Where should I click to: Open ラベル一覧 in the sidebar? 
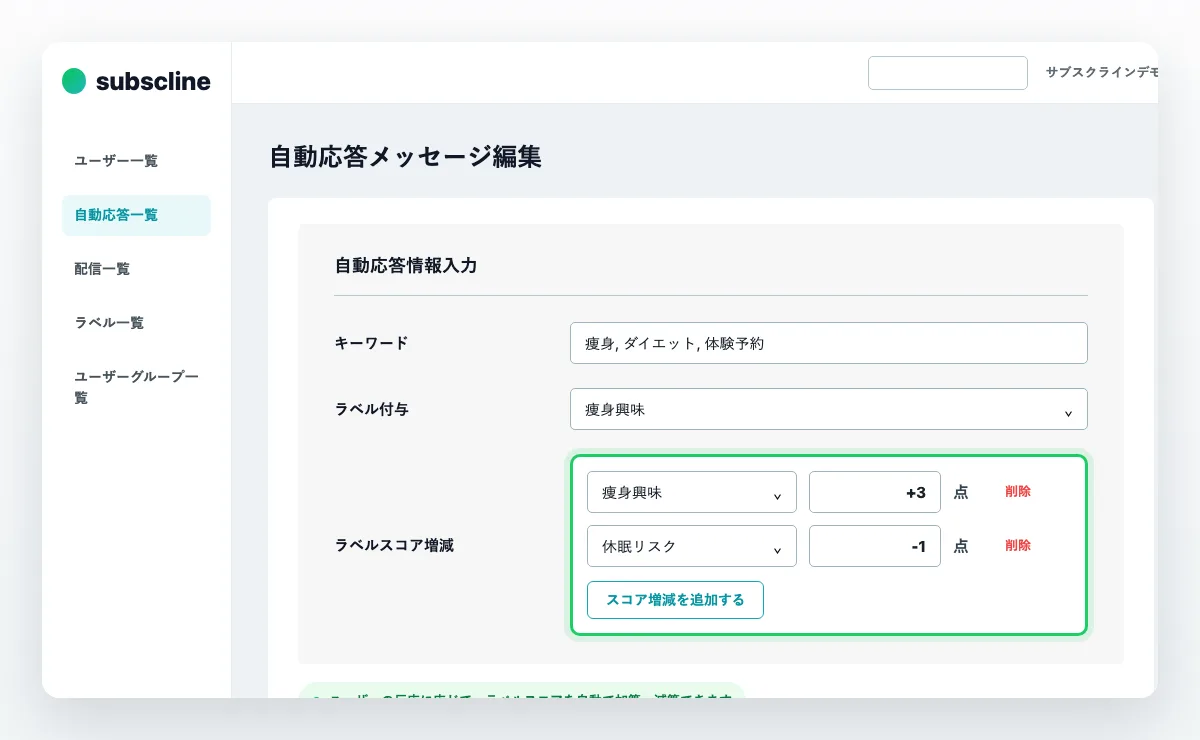point(109,323)
